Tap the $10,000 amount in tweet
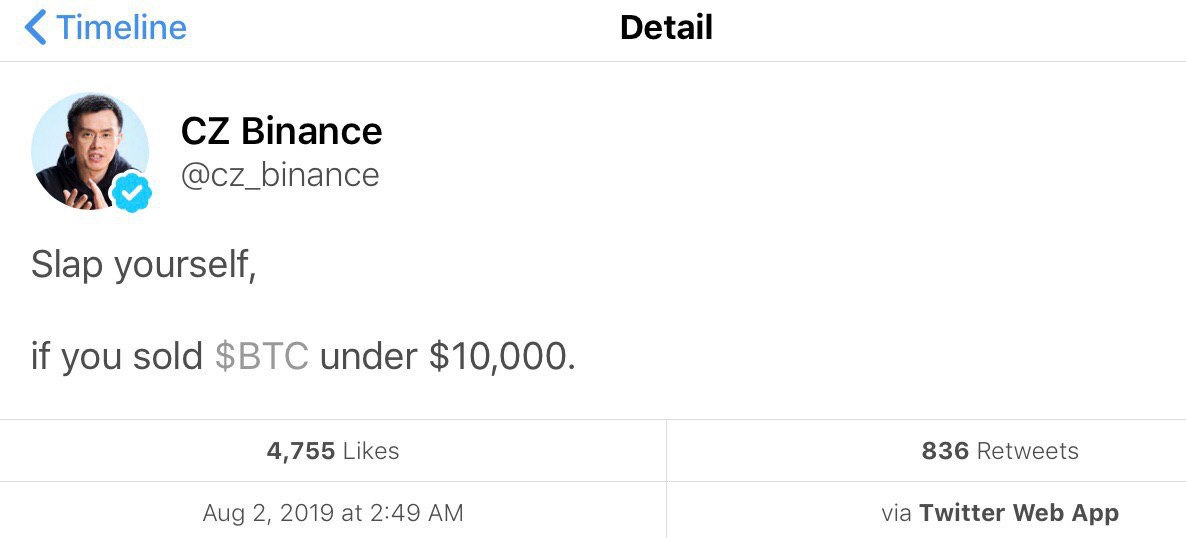 (x=501, y=357)
